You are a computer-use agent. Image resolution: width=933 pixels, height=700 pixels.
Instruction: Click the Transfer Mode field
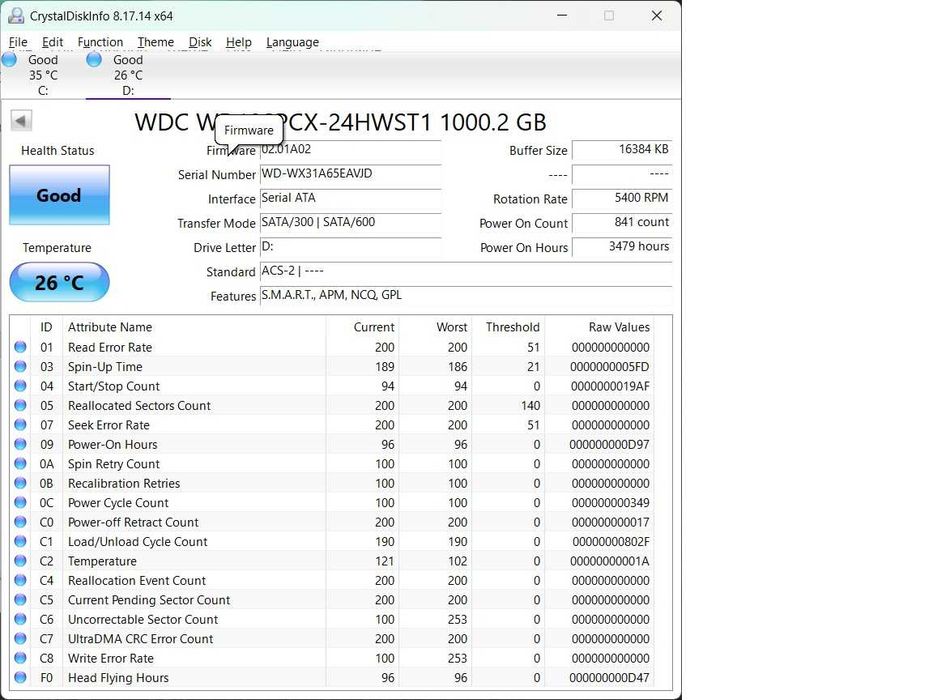[350, 223]
